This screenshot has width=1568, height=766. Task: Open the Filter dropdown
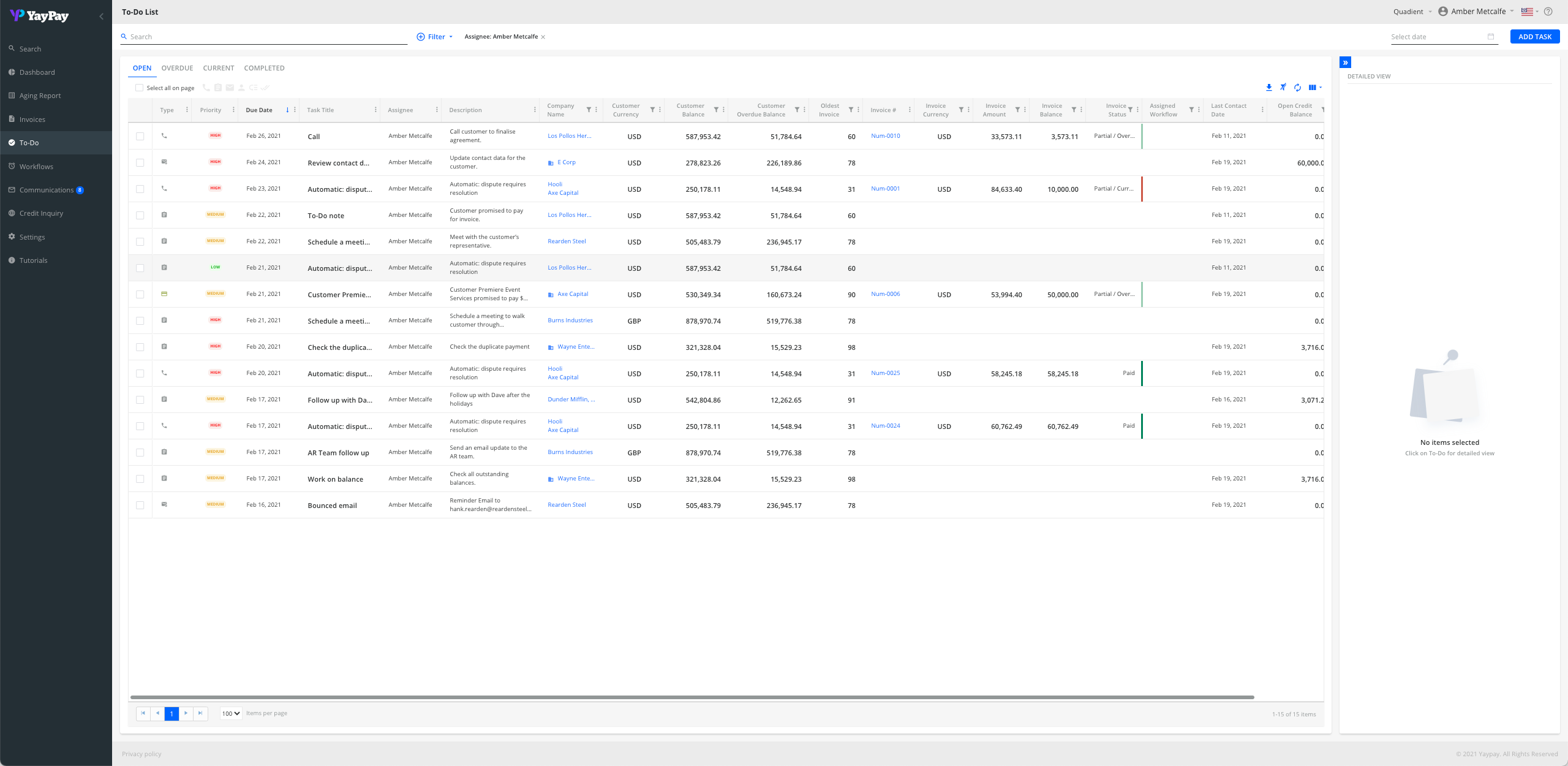click(435, 37)
